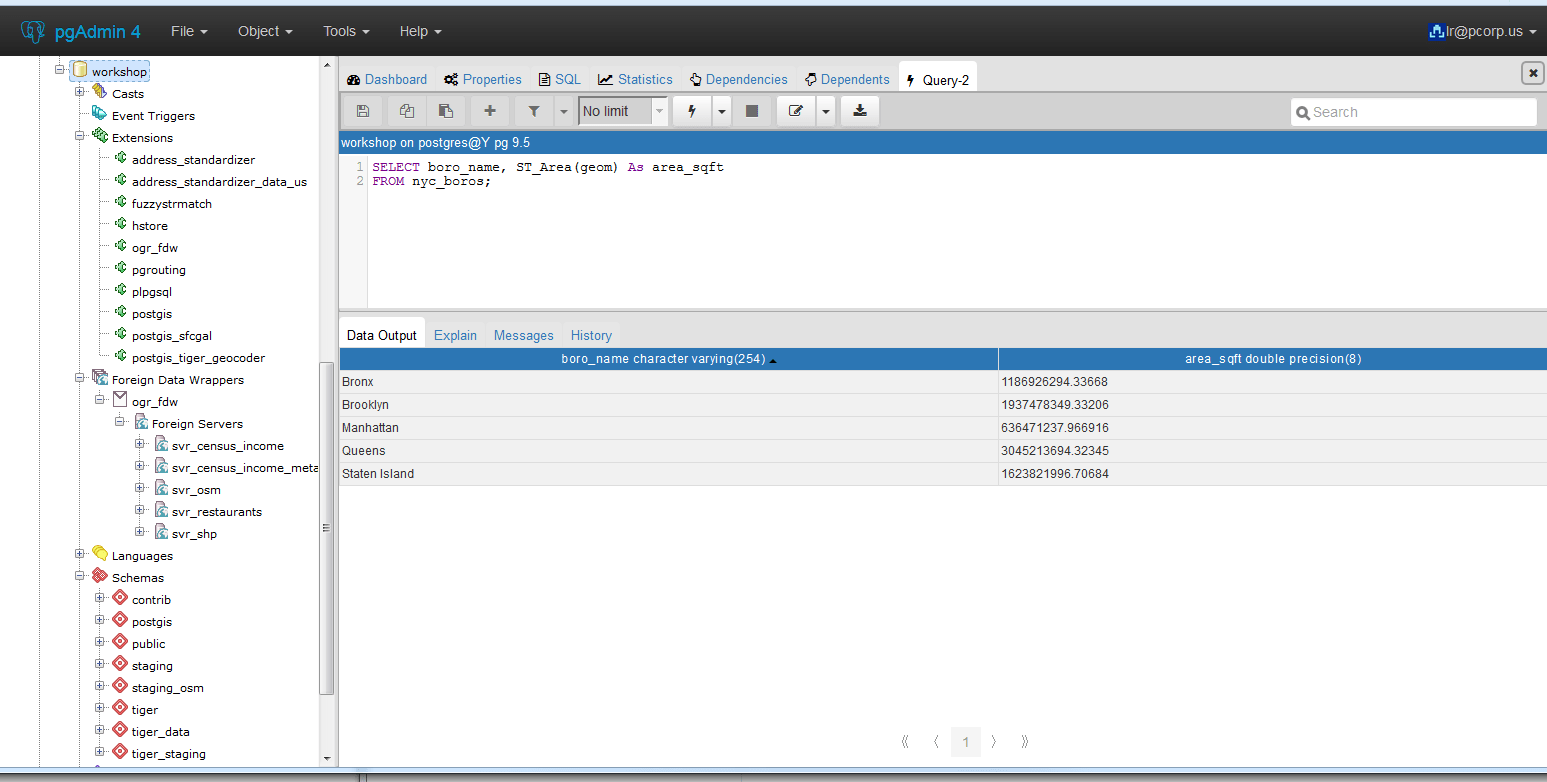Screen dimensions: 1547x782
Task: Stop query execution with the square icon
Action: (x=752, y=110)
